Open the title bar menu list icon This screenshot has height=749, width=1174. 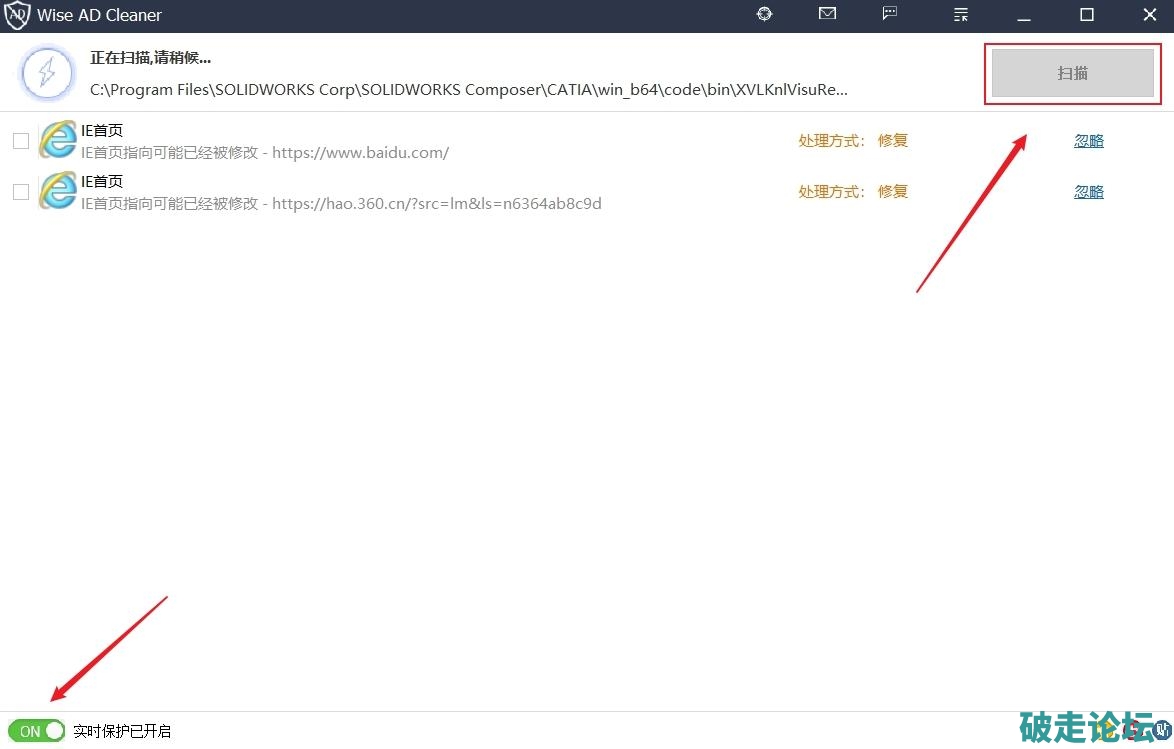click(x=961, y=15)
